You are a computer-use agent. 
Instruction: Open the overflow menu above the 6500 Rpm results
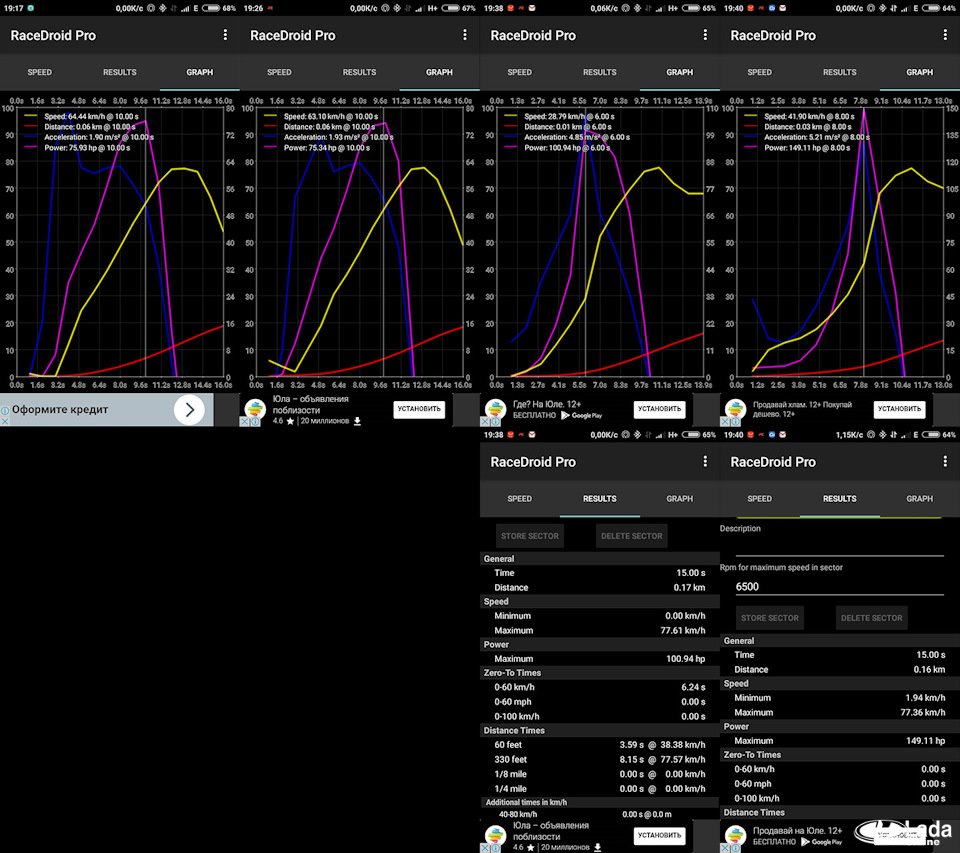coord(945,461)
